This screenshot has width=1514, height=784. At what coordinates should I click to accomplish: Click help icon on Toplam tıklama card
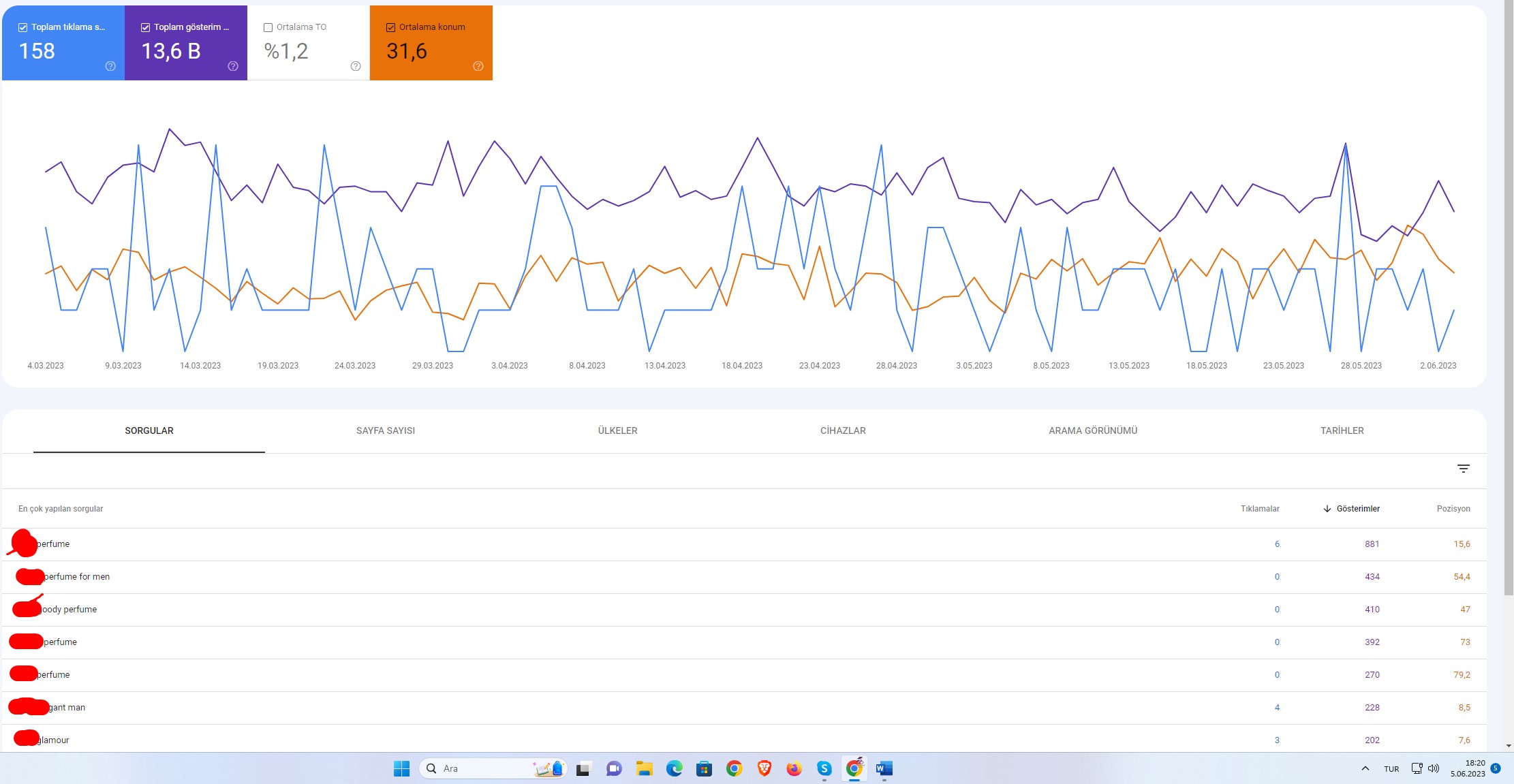[110, 66]
